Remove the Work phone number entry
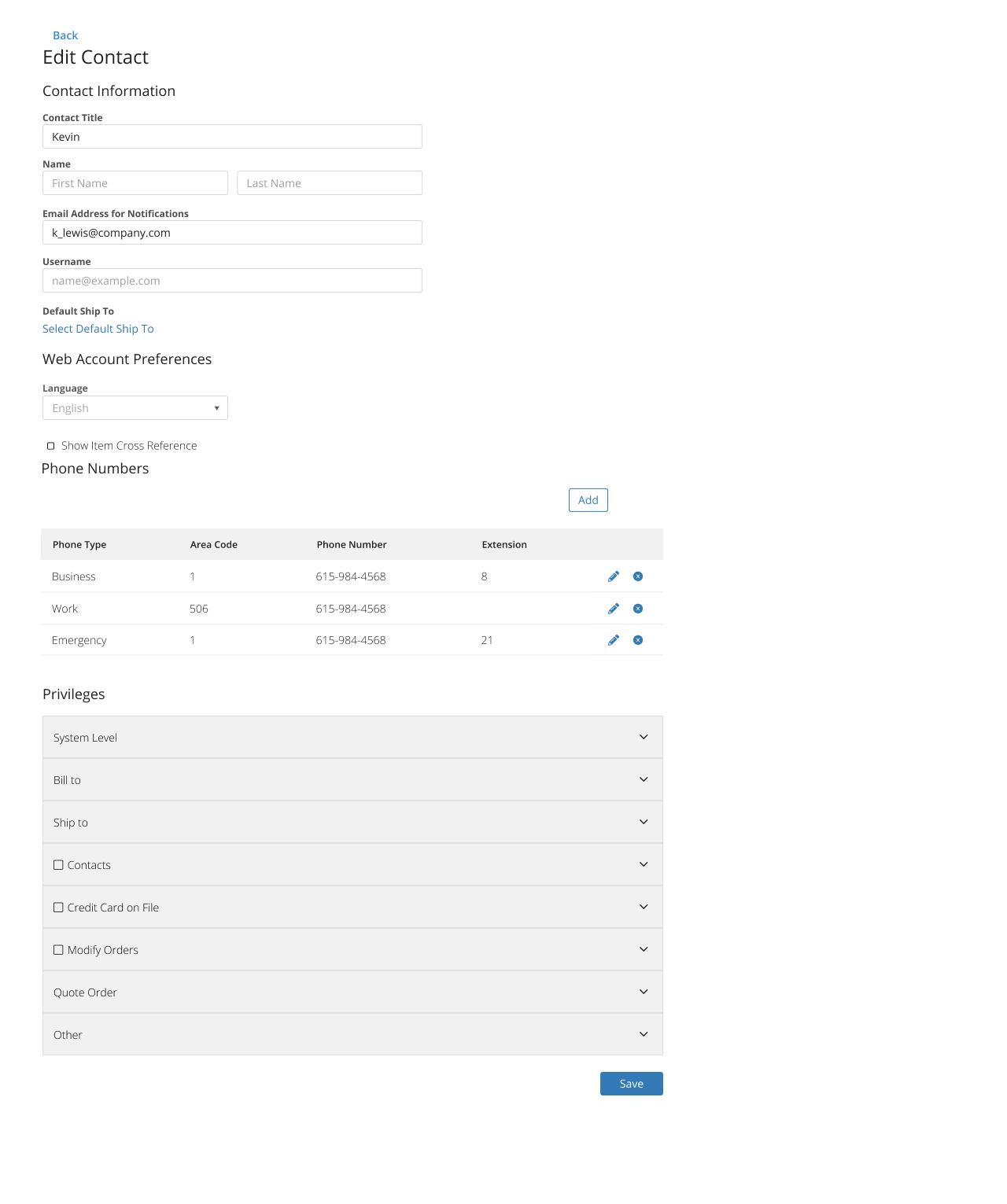 pyautogui.click(x=638, y=609)
